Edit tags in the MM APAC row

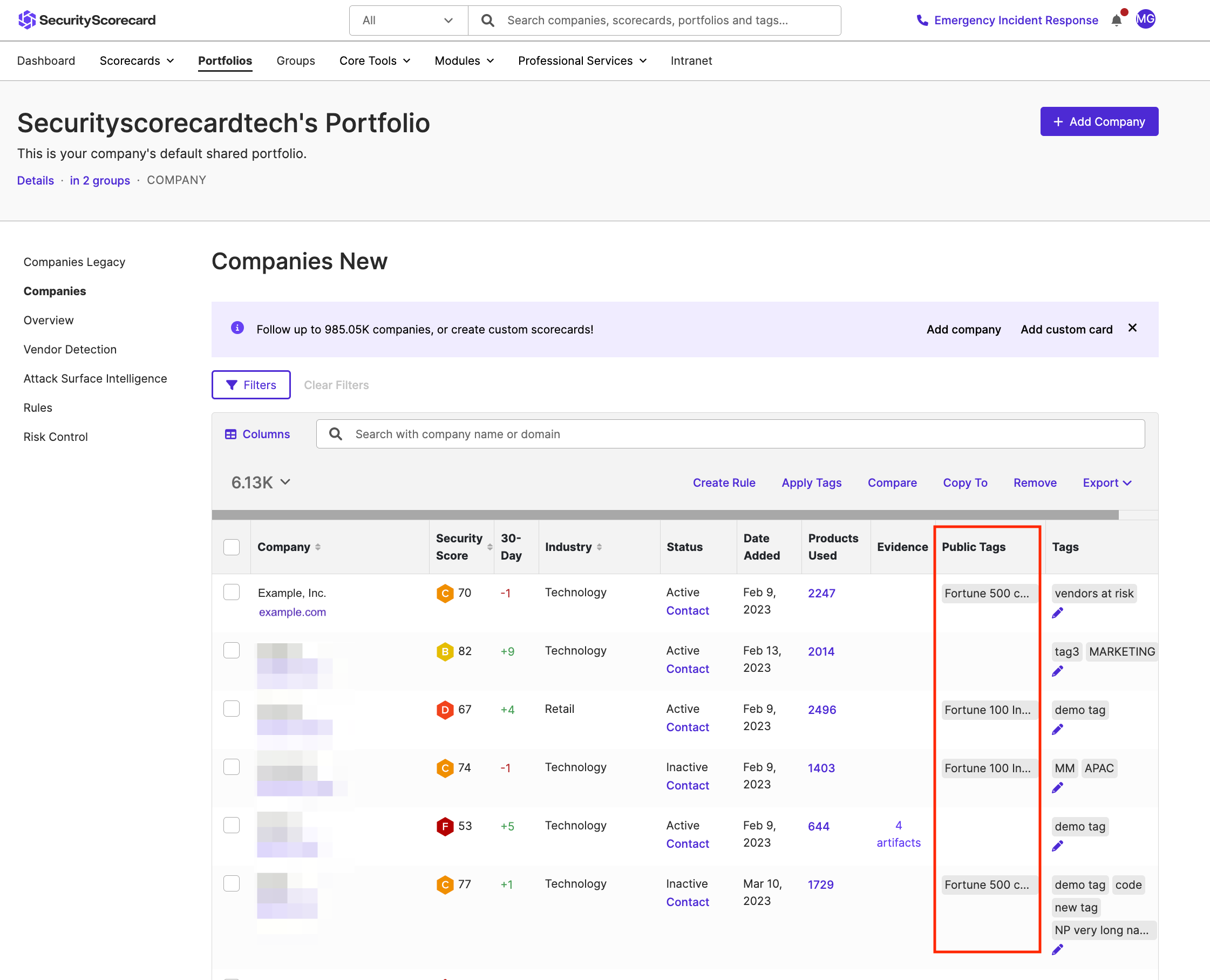(x=1058, y=788)
